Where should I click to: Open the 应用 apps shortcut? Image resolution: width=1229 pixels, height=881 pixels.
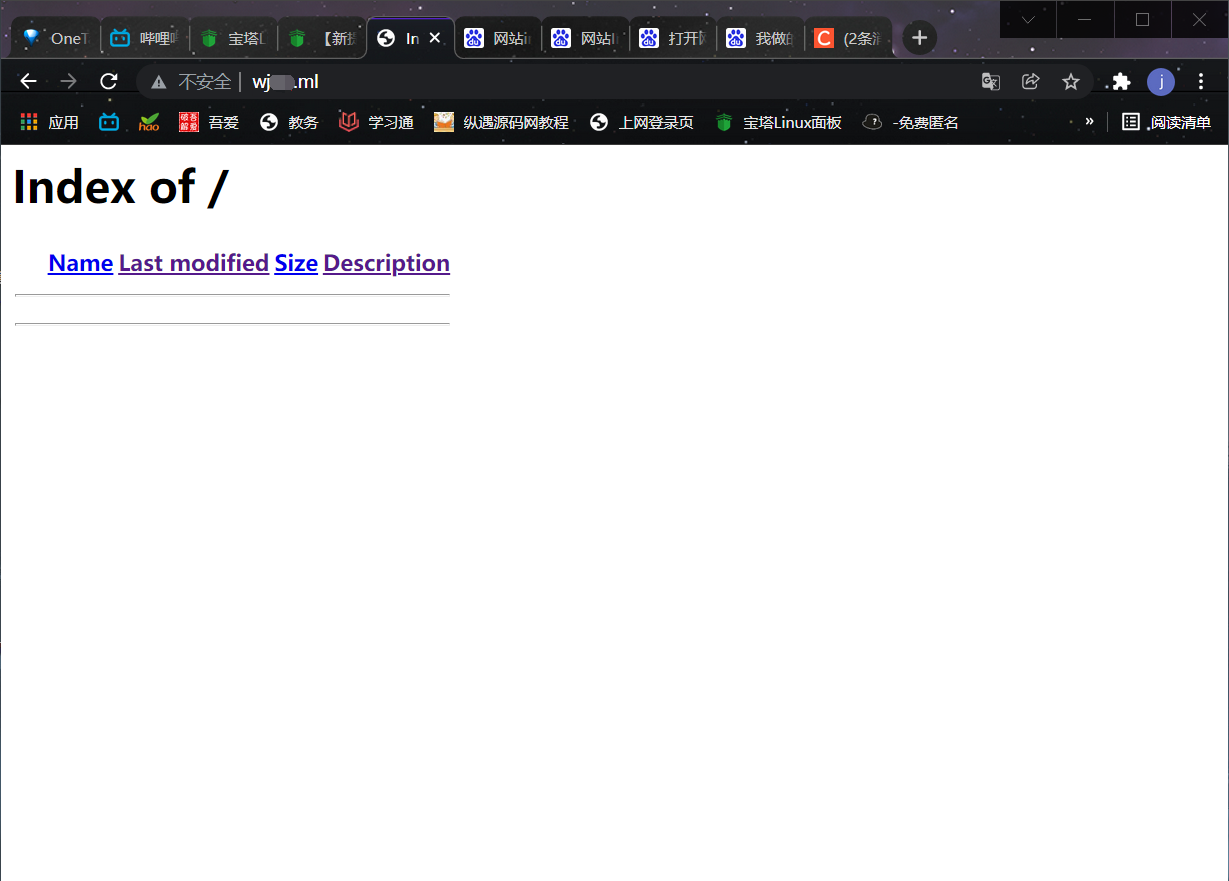click(49, 122)
